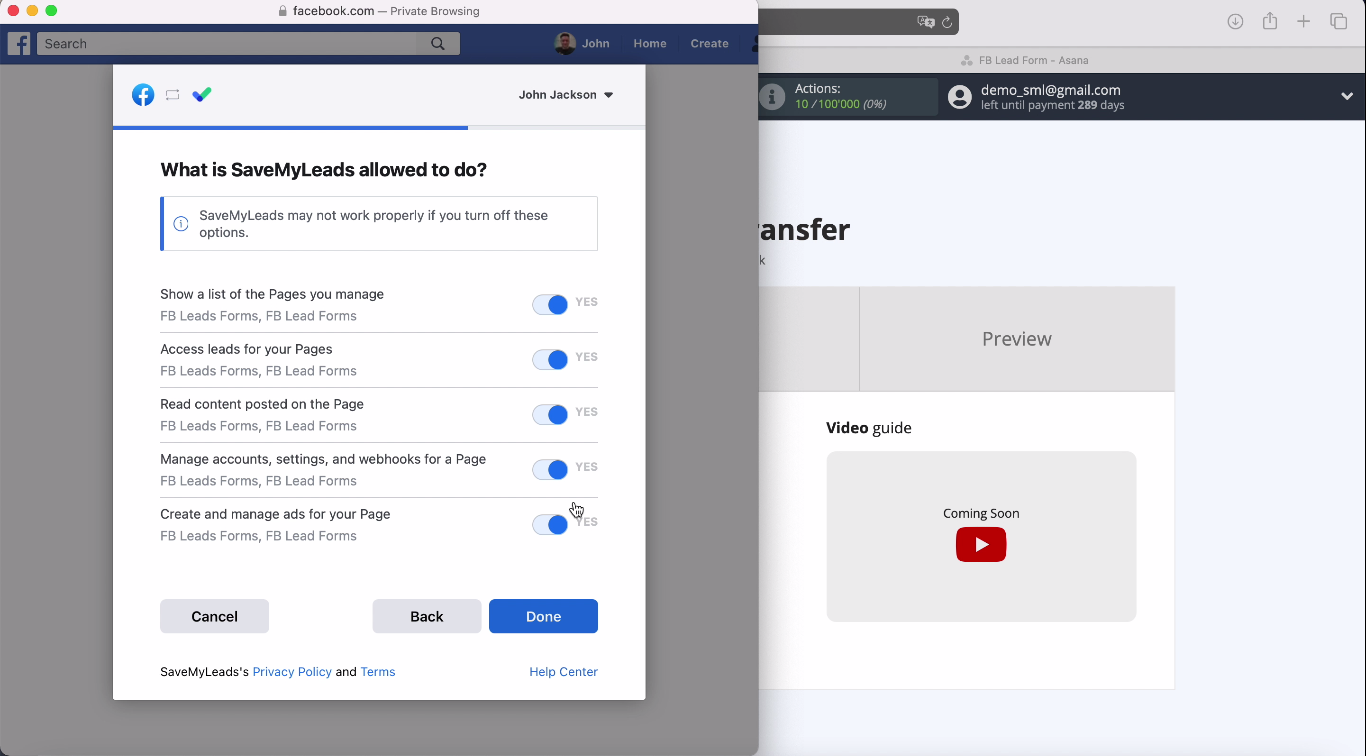This screenshot has height=756, width=1366.
Task: Click the show tab overview icon
Action: point(1338,22)
